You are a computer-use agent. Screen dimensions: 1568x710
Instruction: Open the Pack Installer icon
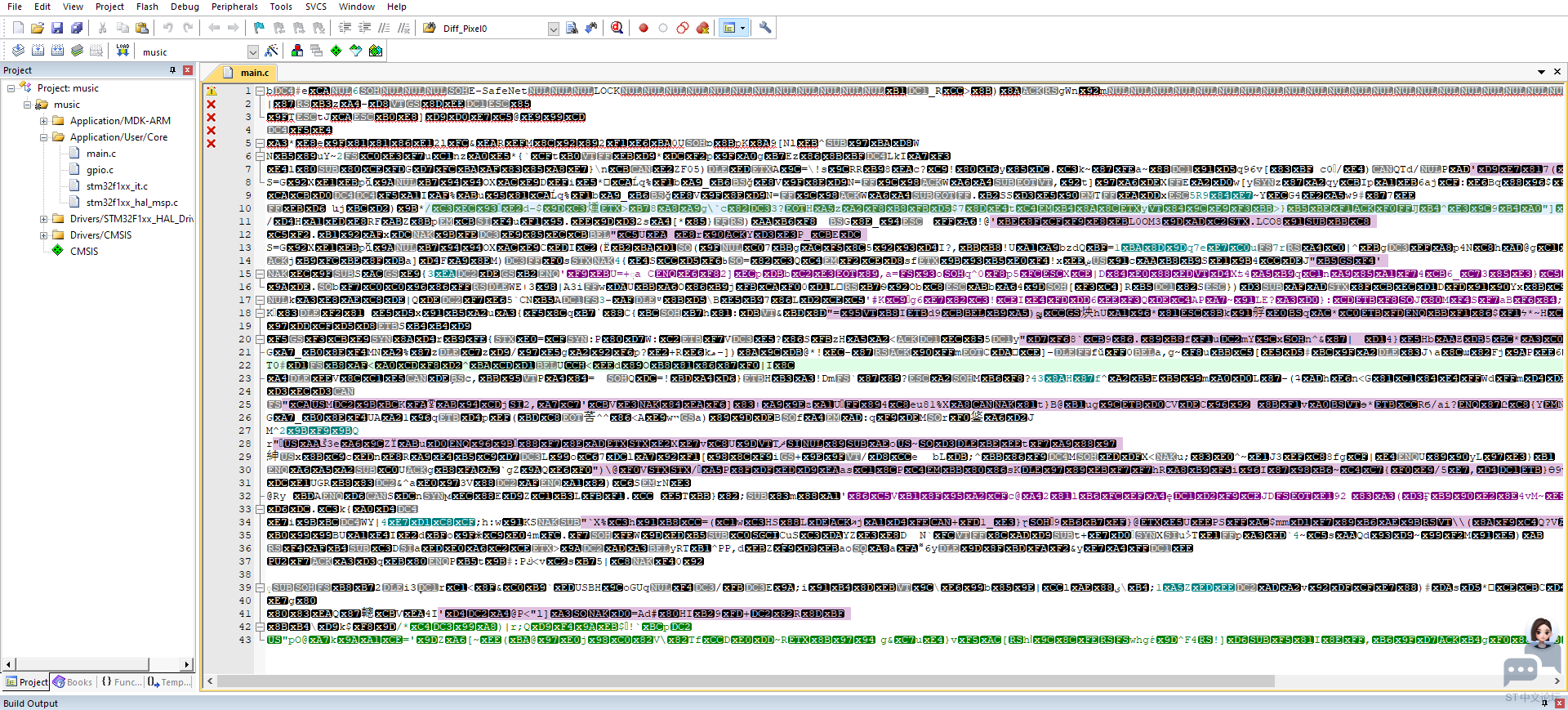tap(376, 51)
